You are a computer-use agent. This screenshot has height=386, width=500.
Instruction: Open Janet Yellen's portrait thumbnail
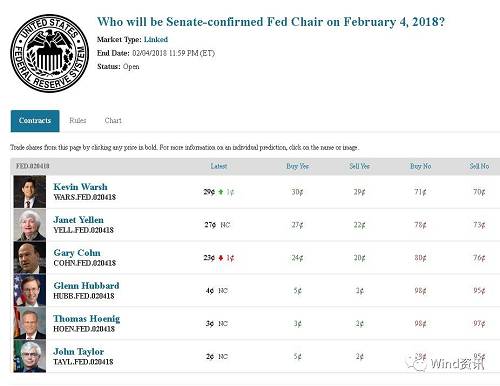30,225
